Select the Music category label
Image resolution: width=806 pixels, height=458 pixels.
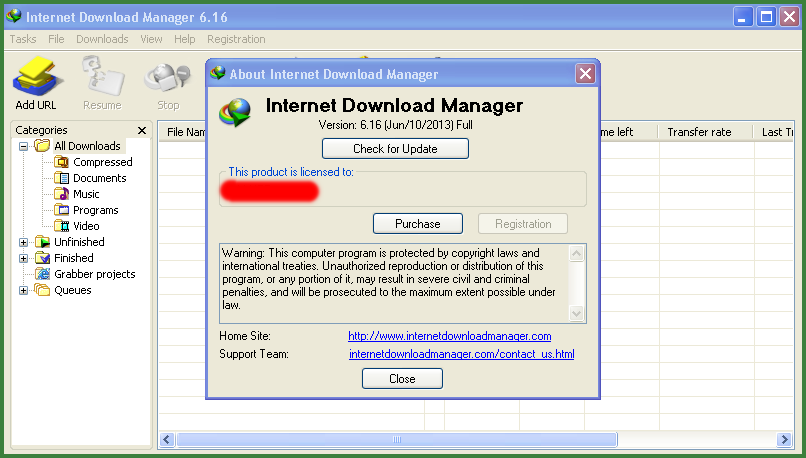[x=86, y=194]
